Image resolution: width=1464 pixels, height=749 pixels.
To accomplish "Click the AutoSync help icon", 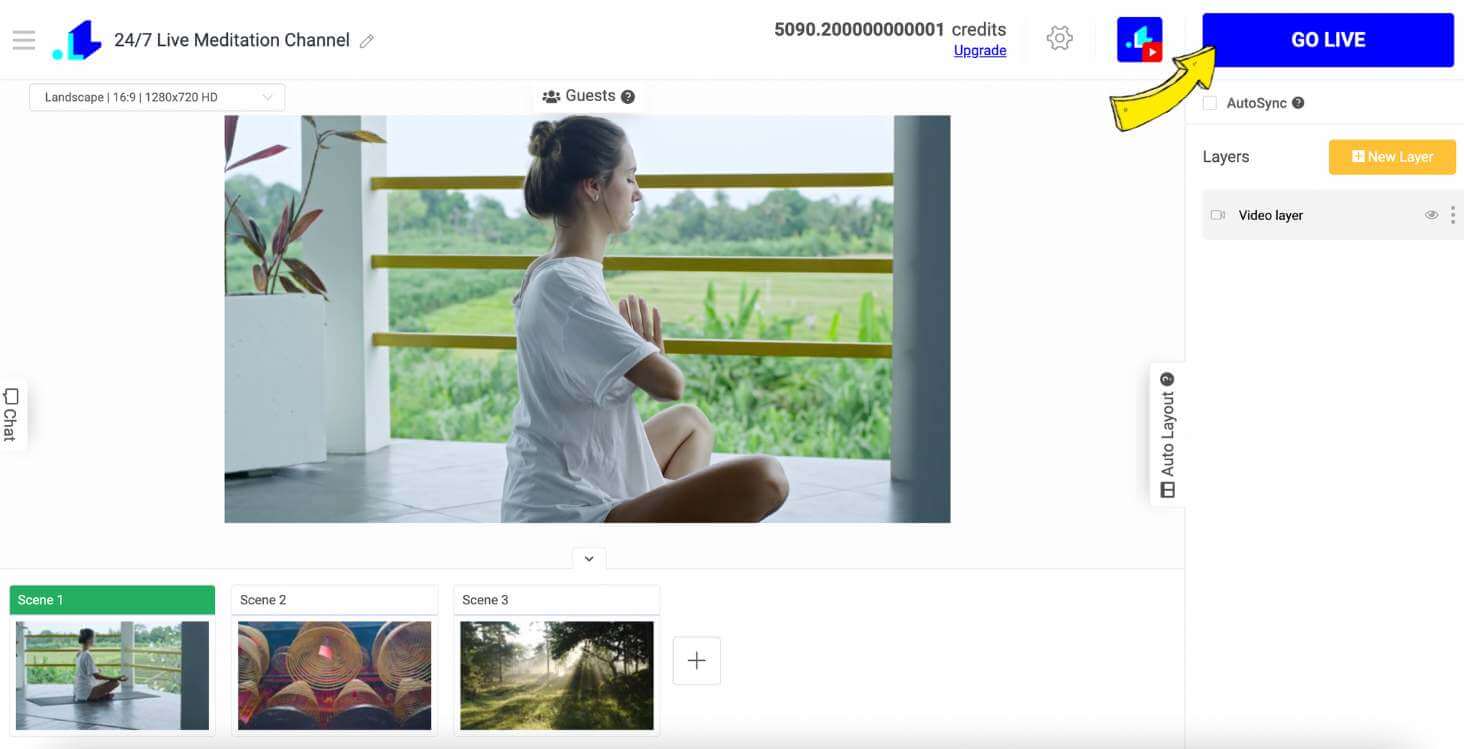I will click(x=1298, y=103).
